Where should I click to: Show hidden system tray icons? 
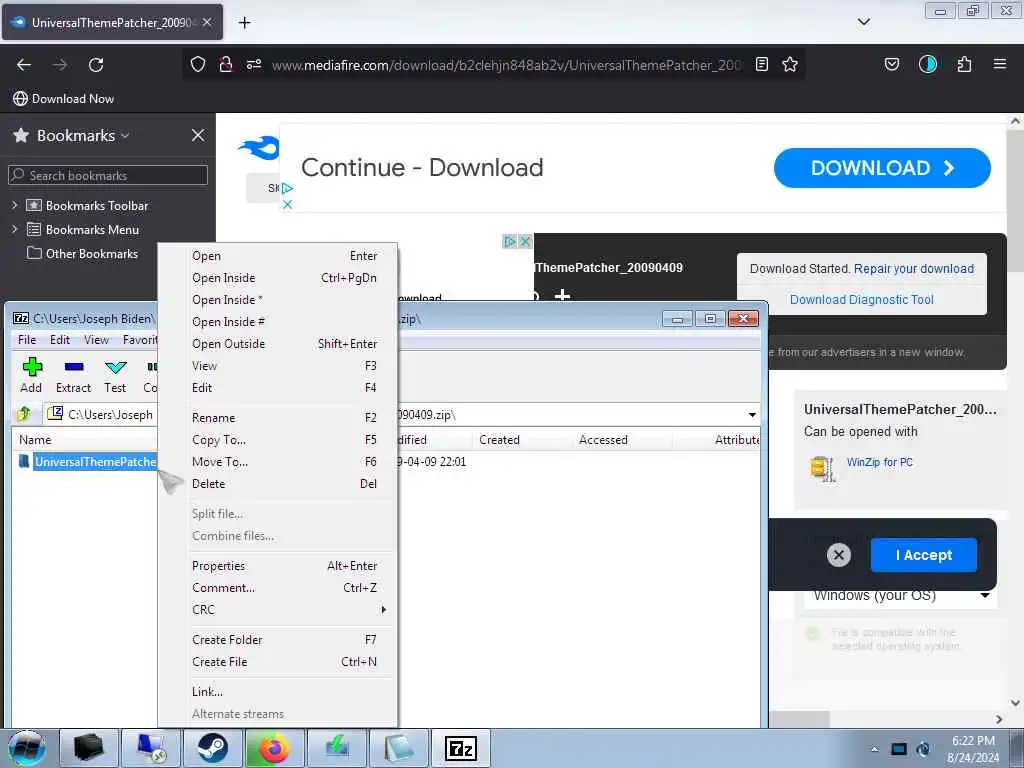pyautogui.click(x=874, y=749)
